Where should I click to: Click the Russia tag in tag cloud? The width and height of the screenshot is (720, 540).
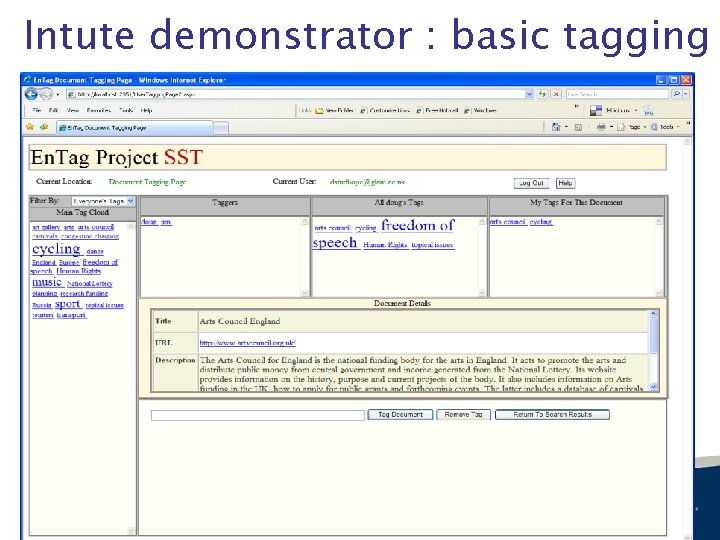coord(42,305)
